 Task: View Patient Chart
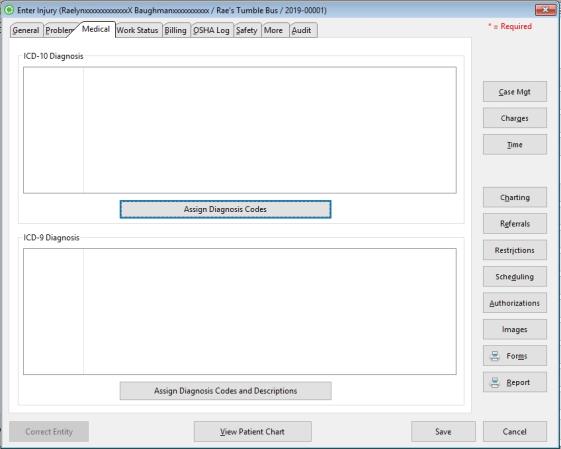point(253,432)
